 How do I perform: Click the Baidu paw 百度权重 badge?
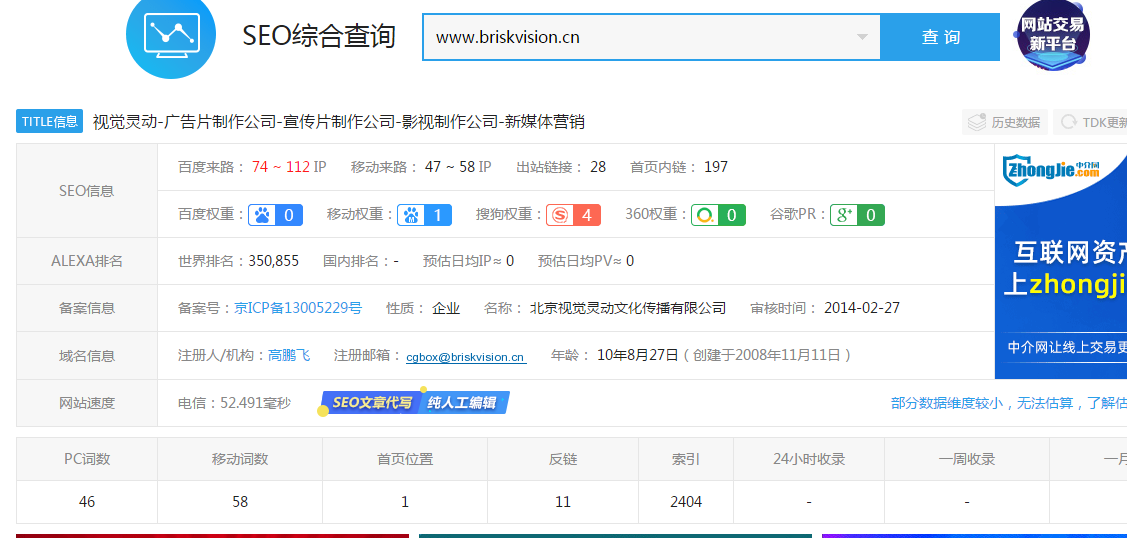tap(275, 215)
